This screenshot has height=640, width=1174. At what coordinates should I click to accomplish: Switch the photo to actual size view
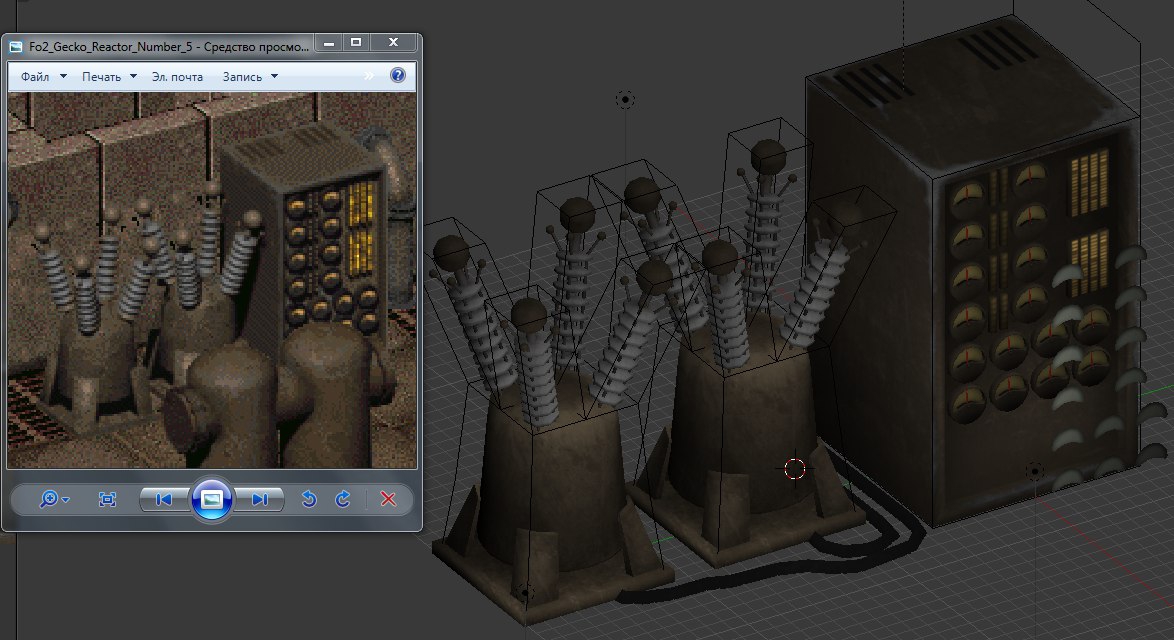(107, 499)
